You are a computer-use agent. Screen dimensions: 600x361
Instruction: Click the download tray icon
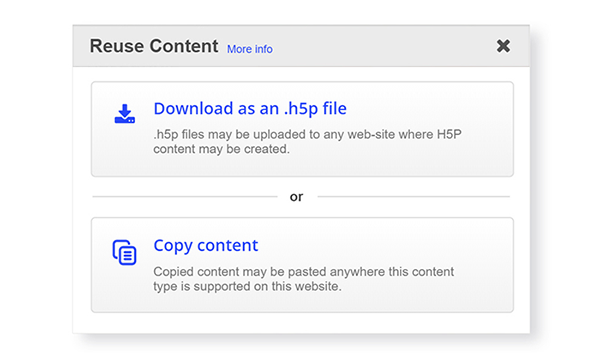click(x=125, y=113)
